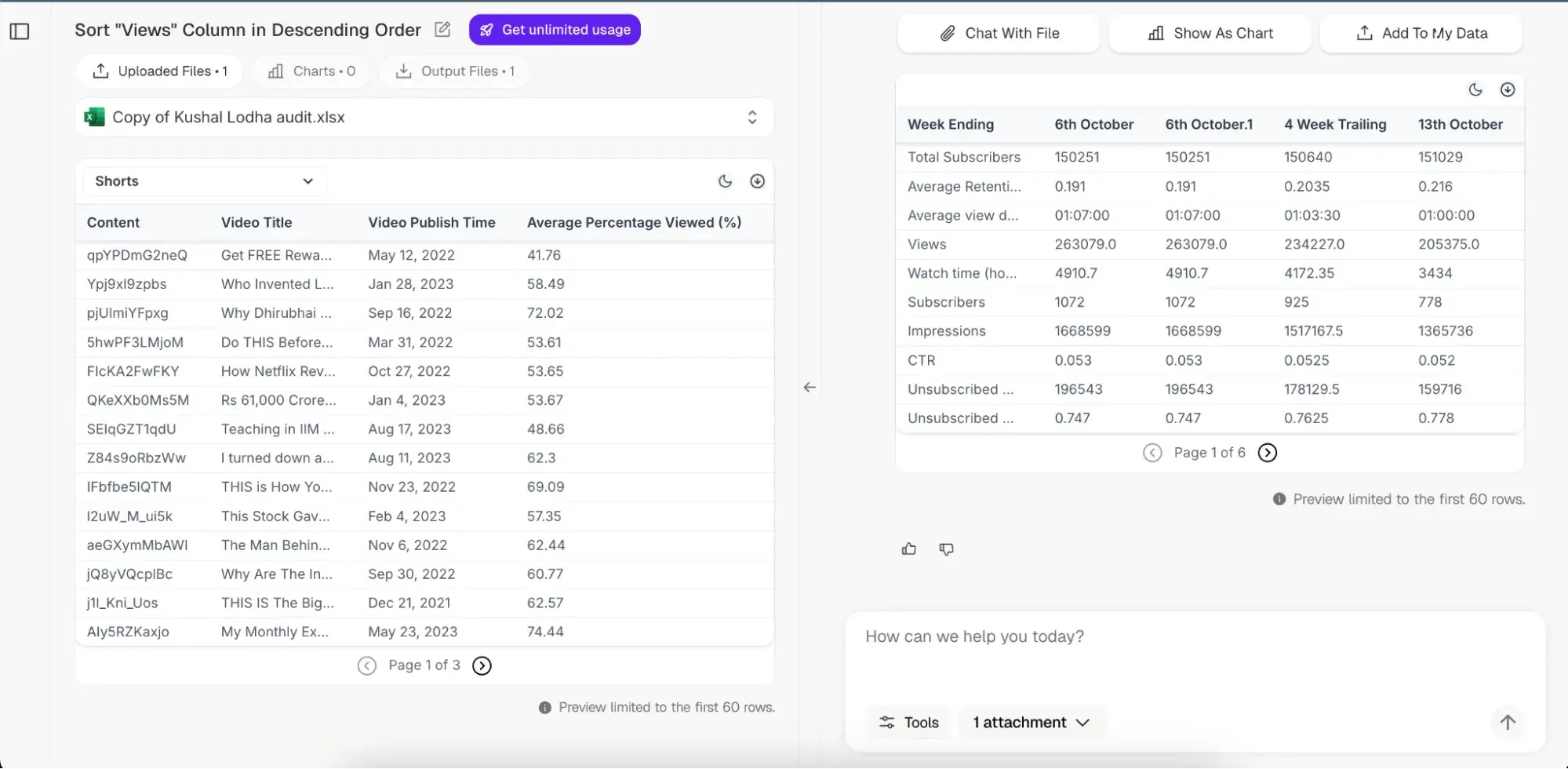Toggle dark mode on the Shorts table
1568x769 pixels.
725,180
